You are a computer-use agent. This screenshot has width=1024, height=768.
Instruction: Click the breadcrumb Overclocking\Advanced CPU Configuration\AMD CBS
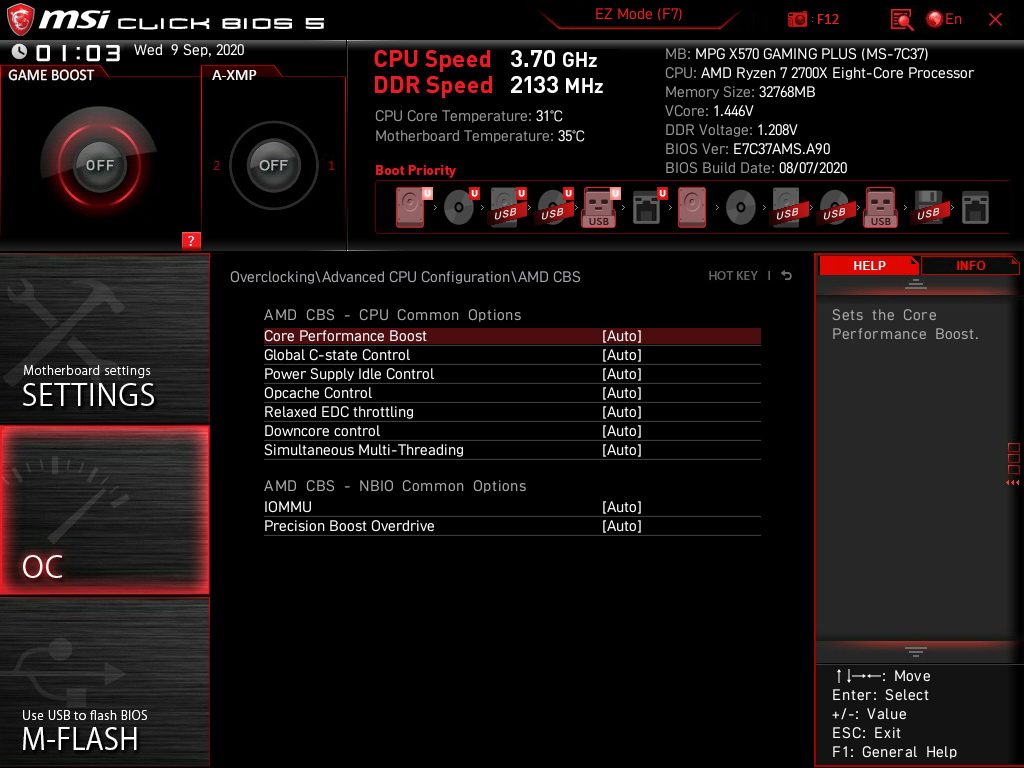pos(405,277)
